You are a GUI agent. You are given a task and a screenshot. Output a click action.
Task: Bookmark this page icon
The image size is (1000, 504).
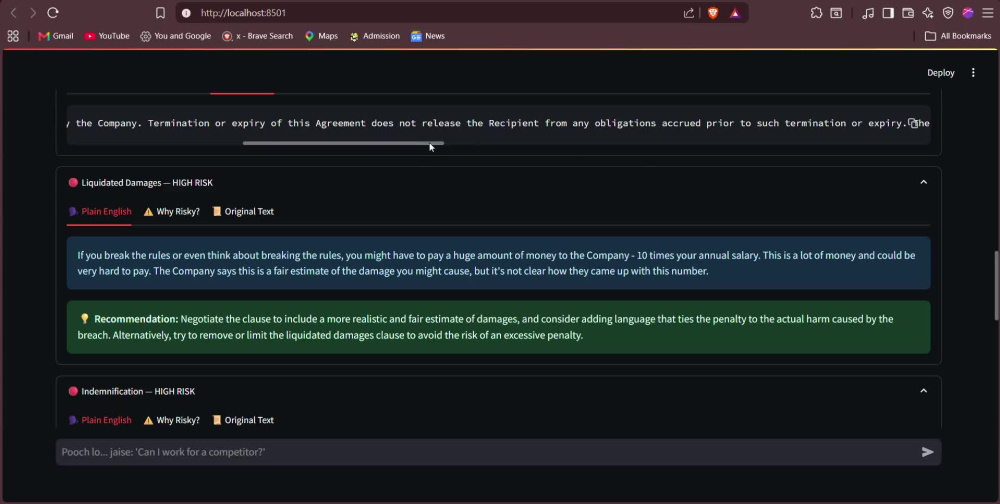pyautogui.click(x=161, y=13)
